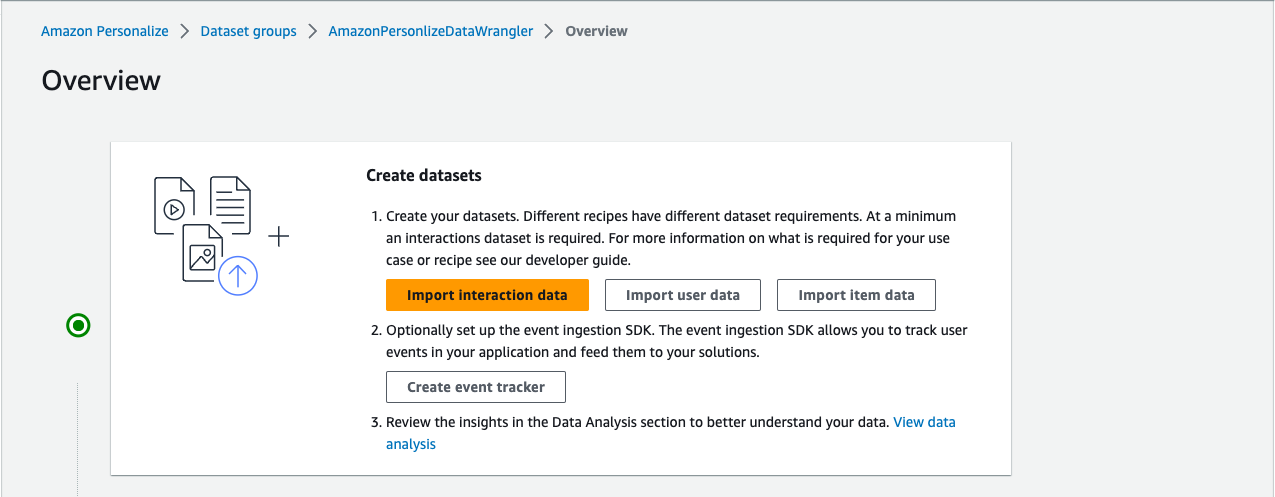Image resolution: width=1275 pixels, height=497 pixels.
Task: Select the green step indicator circle
Action: point(78,325)
